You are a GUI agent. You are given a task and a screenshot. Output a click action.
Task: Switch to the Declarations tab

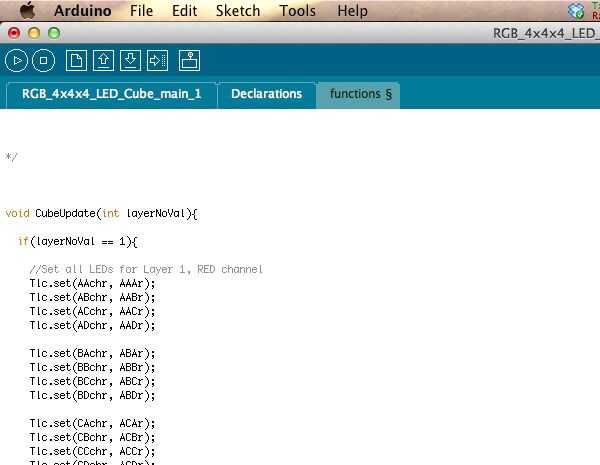pos(266,95)
